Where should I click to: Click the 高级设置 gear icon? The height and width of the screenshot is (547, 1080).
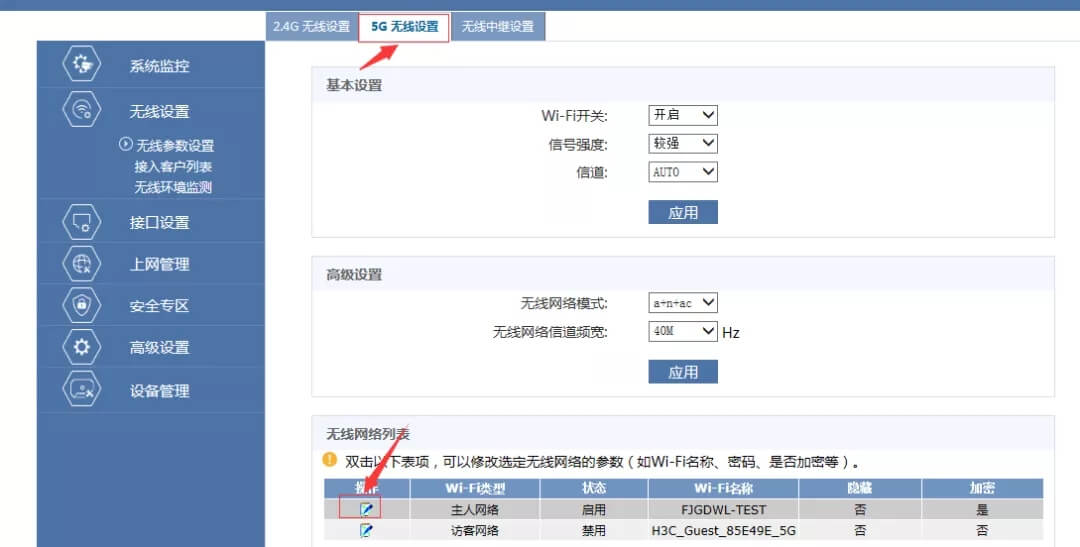click(82, 347)
